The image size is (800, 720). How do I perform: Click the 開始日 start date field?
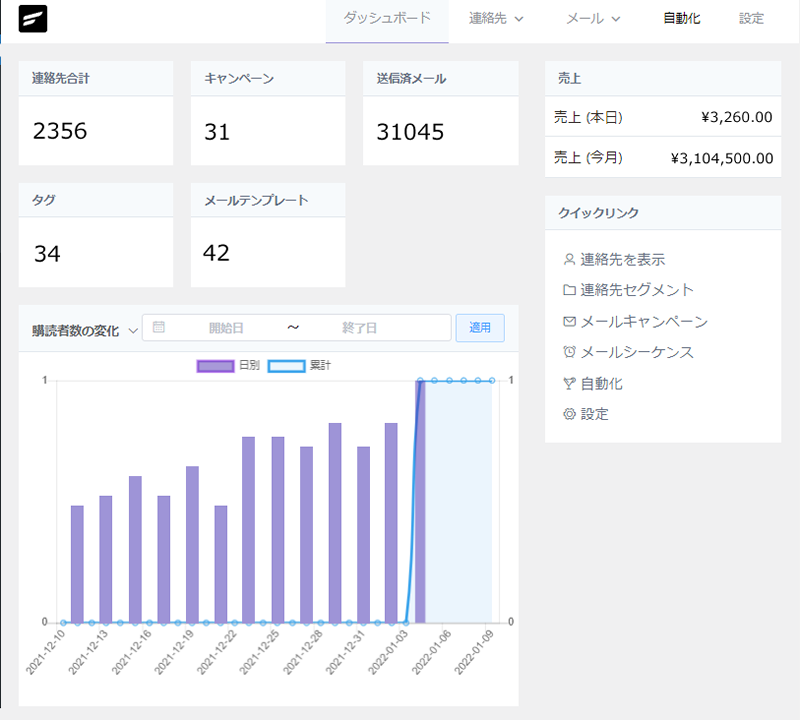click(x=226, y=328)
